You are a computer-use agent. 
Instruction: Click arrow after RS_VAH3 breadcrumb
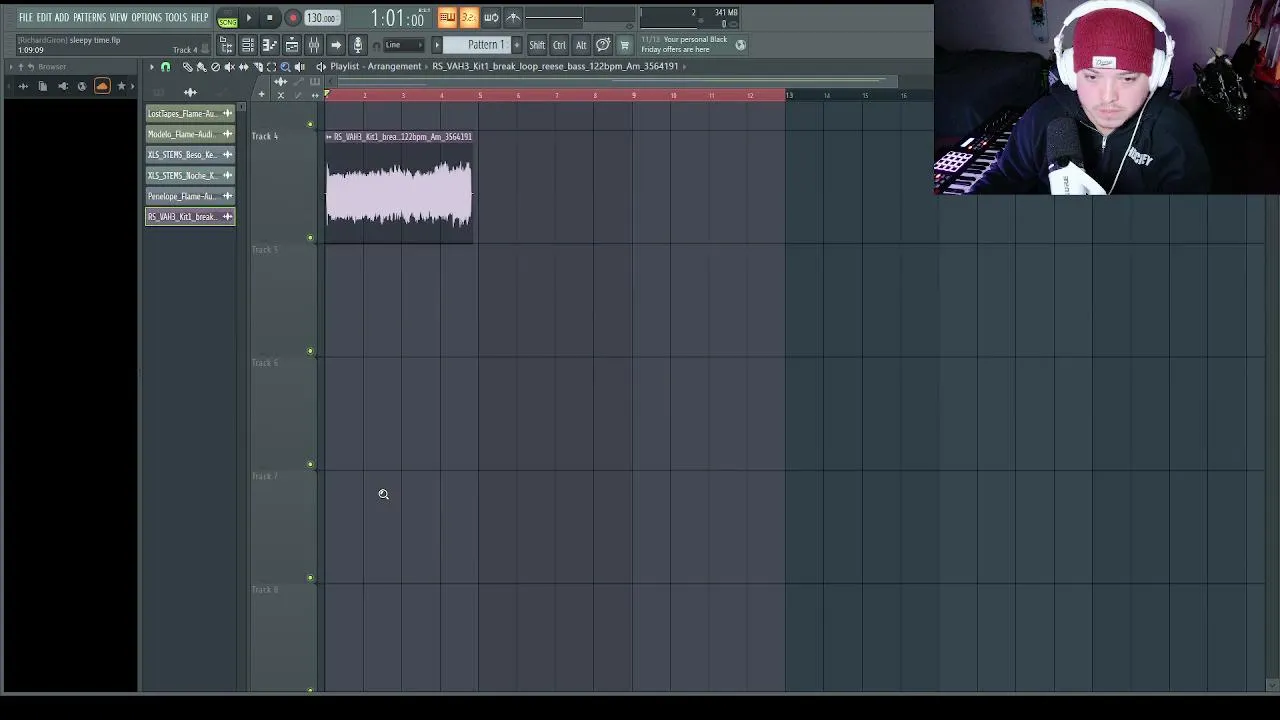[x=685, y=66]
